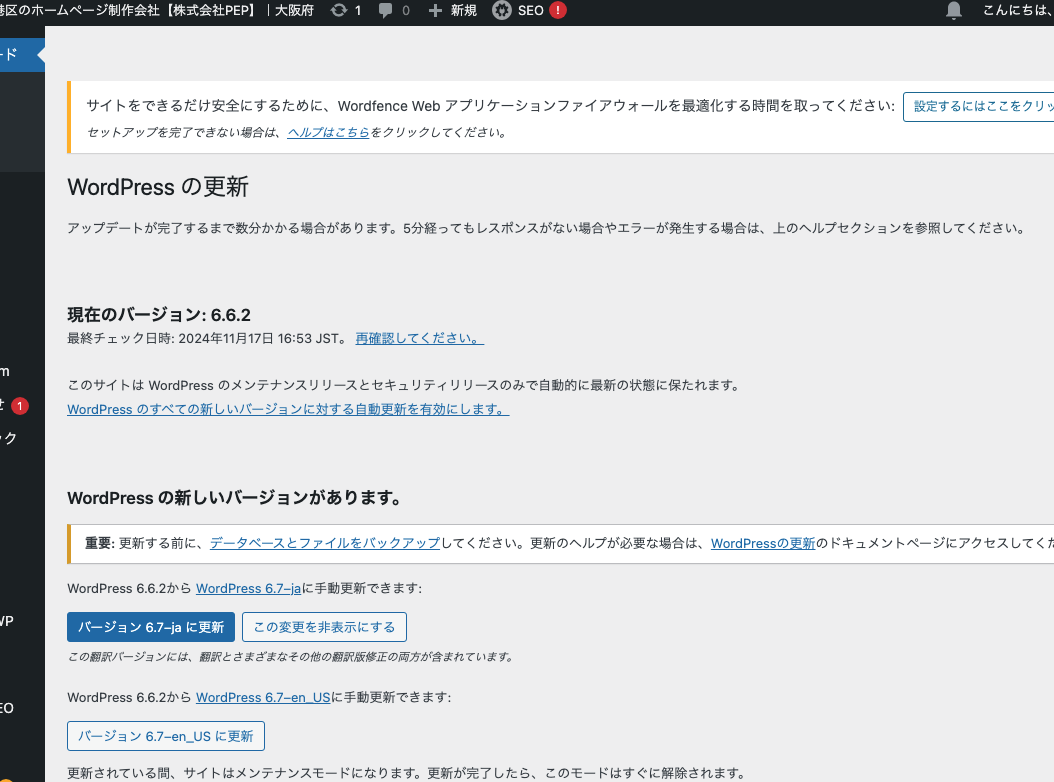Click the 現在のバージョン: 6.6.2 text
1054x782 pixels.
159,315
